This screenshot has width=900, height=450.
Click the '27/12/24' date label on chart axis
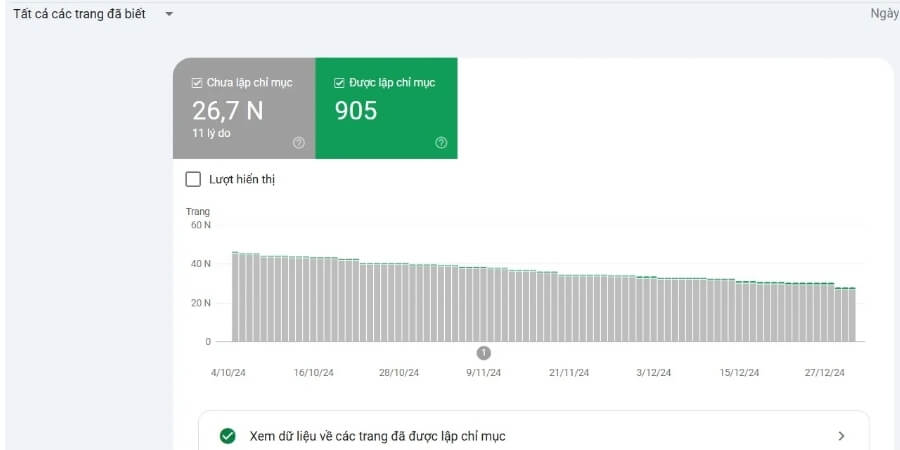pos(824,373)
